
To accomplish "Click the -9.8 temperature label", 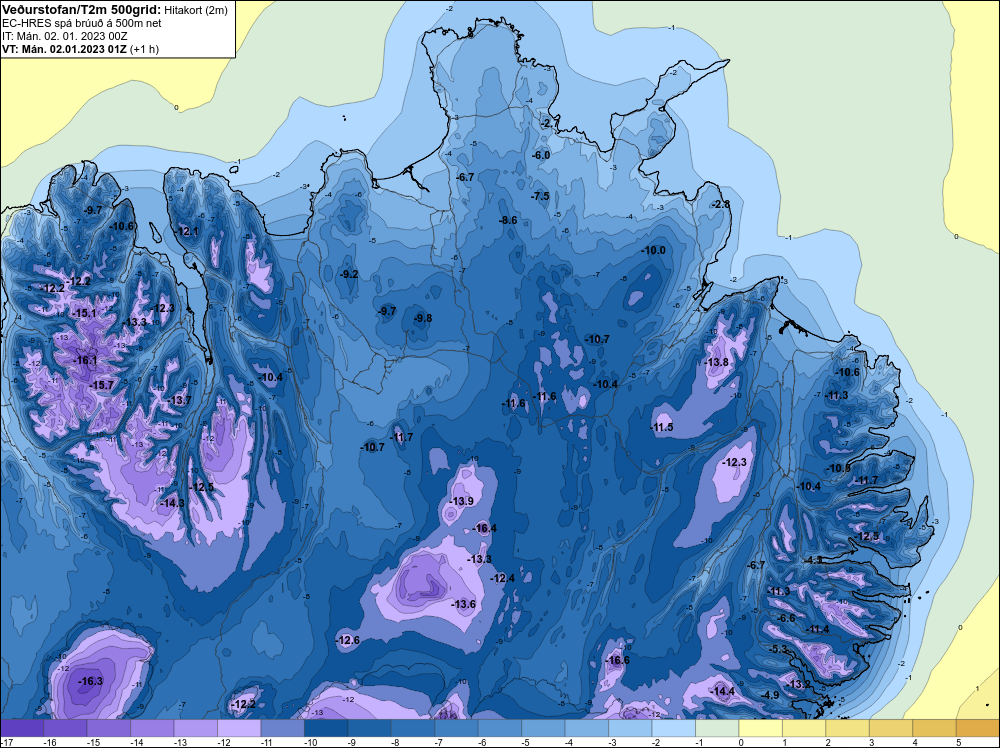I will pyautogui.click(x=422, y=318).
